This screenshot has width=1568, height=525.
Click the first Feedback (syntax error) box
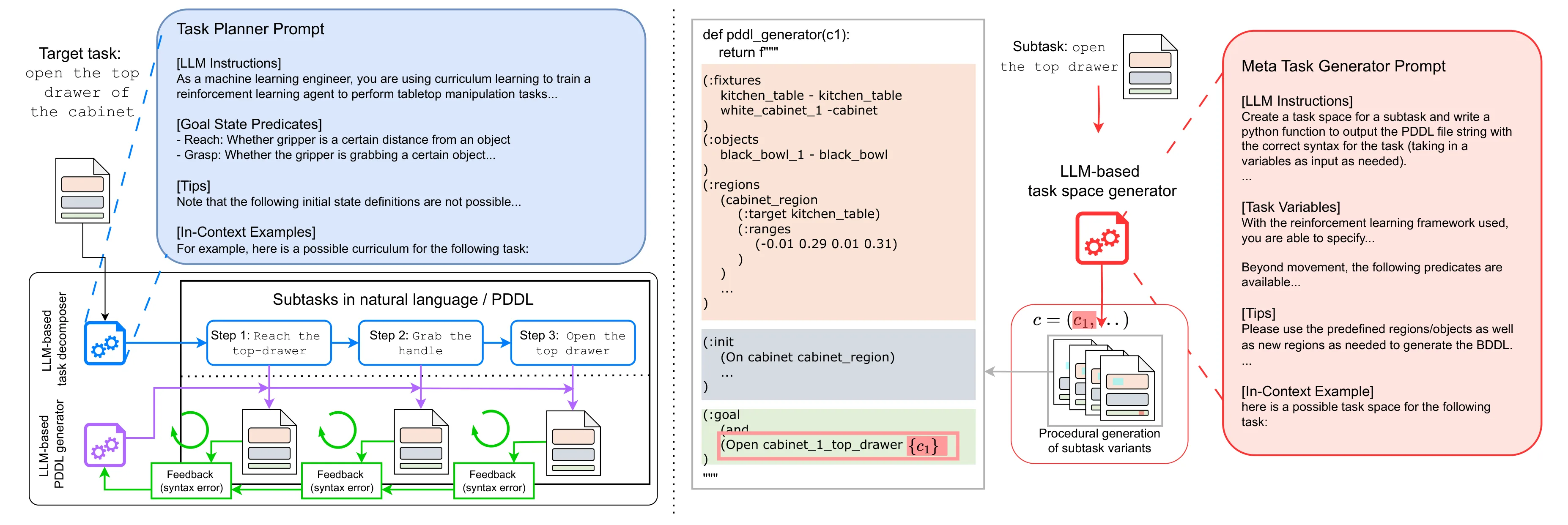pyautogui.click(x=191, y=481)
